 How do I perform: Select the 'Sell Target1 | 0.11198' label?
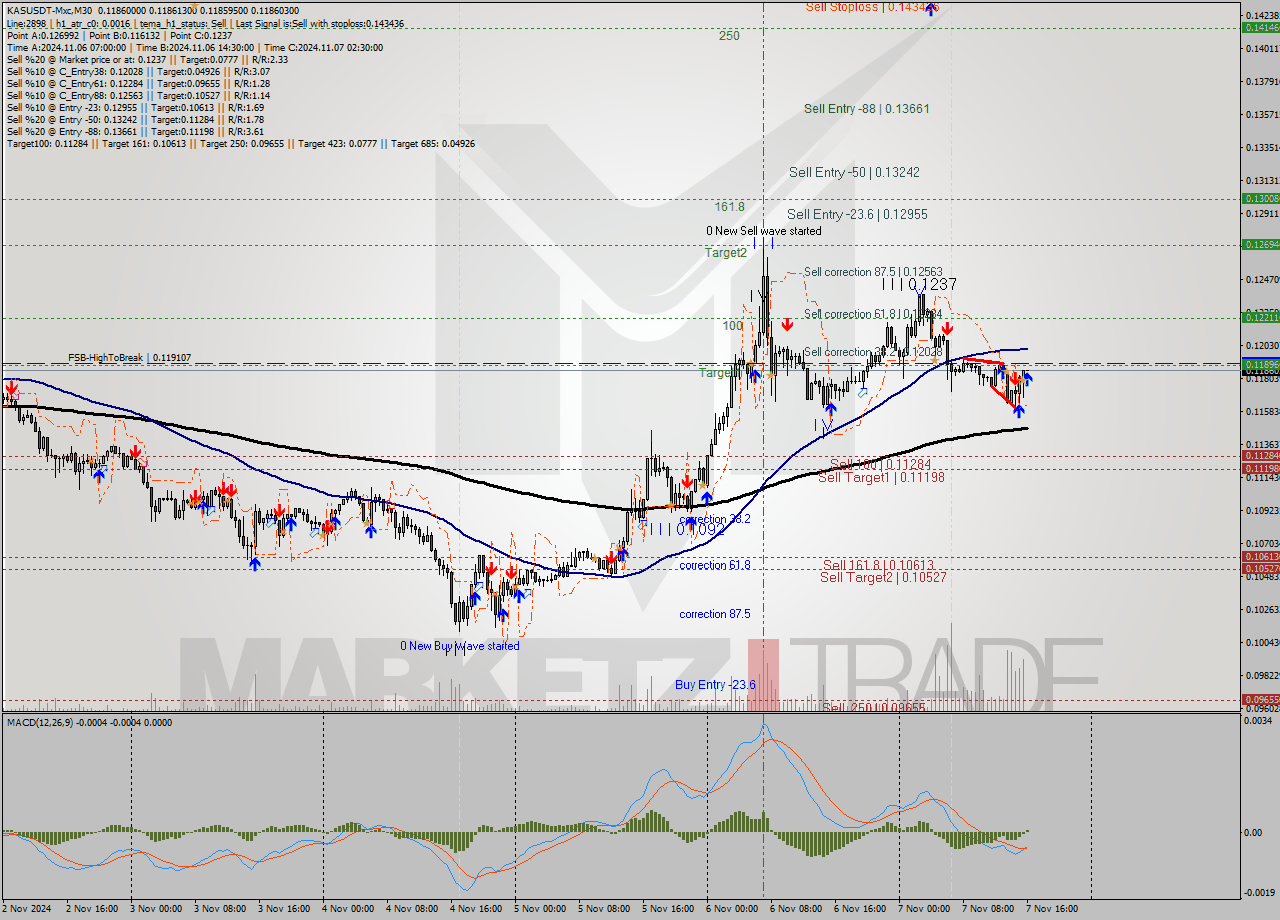(881, 477)
